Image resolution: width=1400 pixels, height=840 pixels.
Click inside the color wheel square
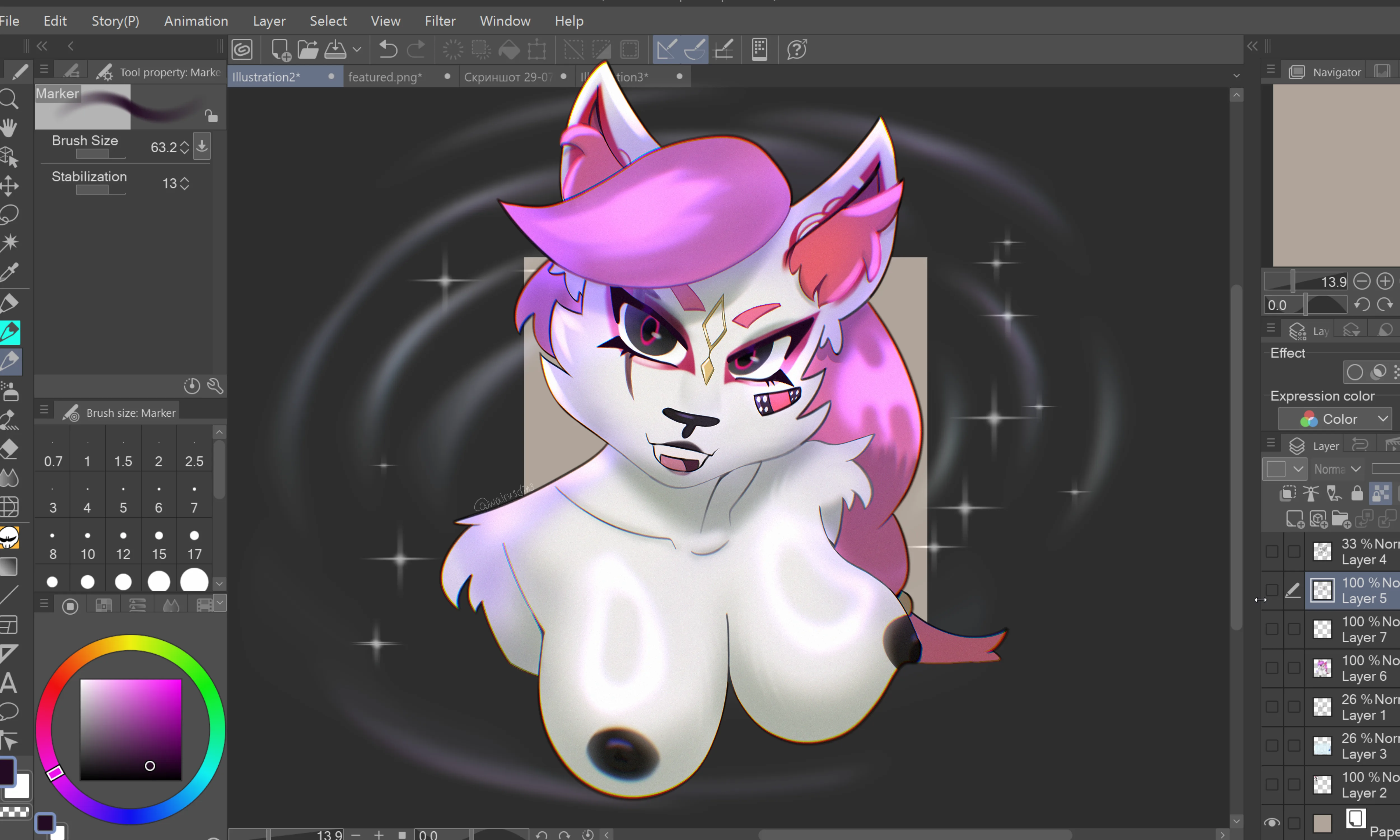[131, 730]
